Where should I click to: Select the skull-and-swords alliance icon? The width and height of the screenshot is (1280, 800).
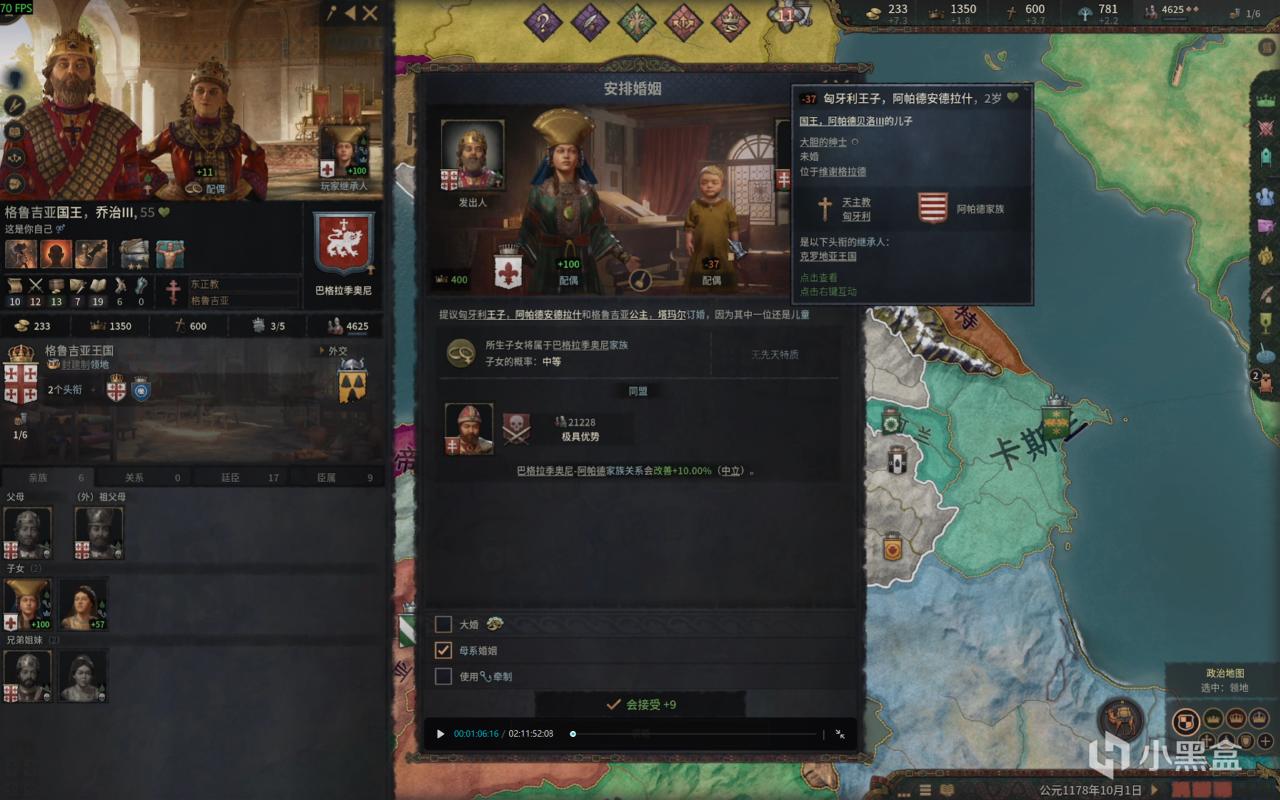(516, 428)
